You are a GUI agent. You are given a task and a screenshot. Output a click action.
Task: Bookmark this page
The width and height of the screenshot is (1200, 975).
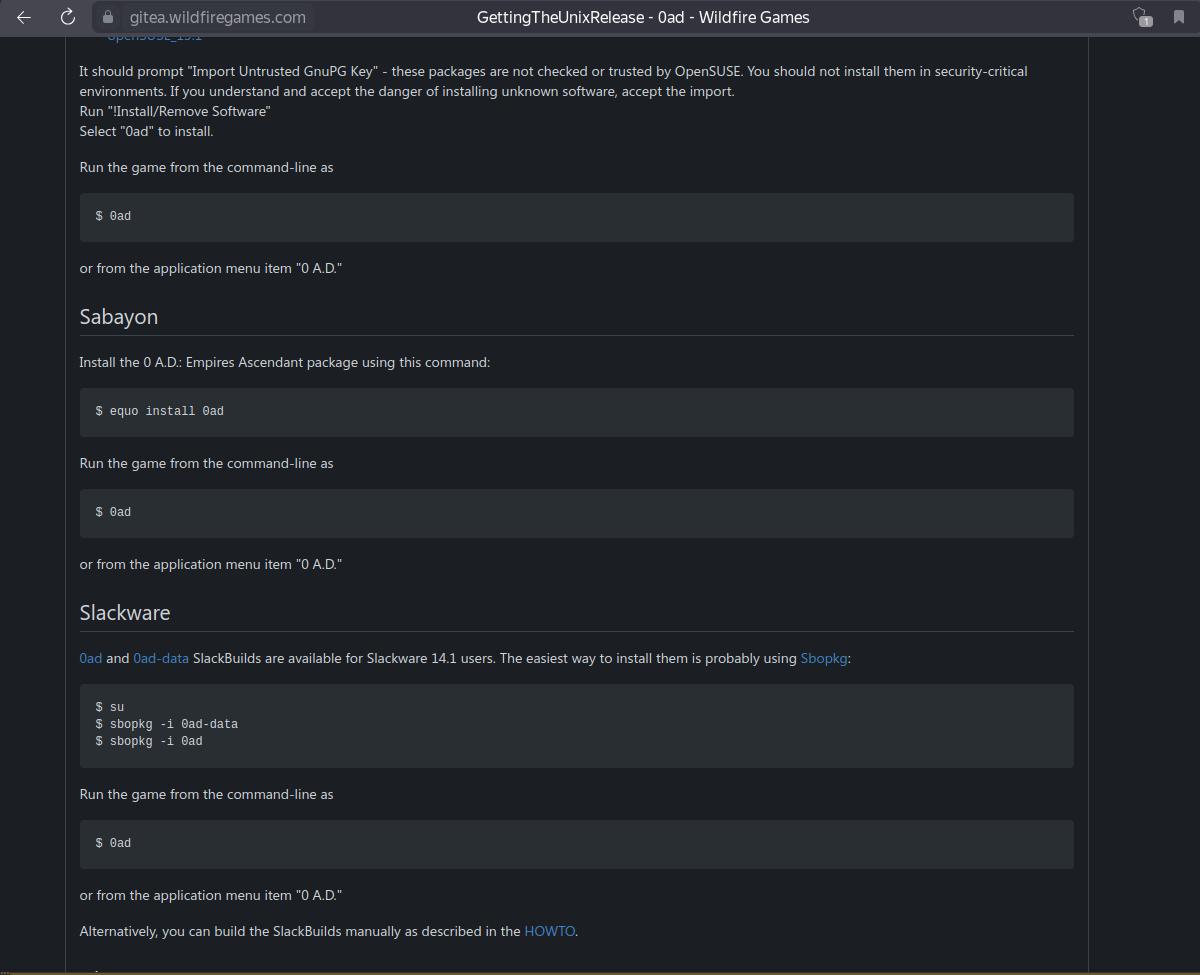pos(1178,17)
